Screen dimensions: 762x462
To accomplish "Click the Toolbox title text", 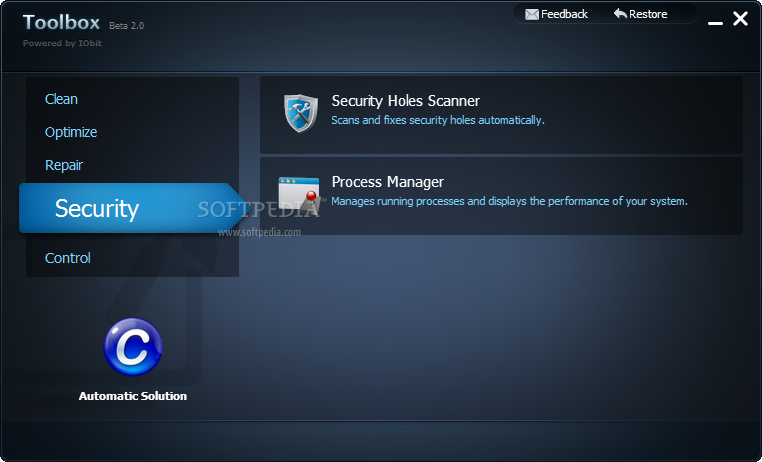I will [61, 22].
